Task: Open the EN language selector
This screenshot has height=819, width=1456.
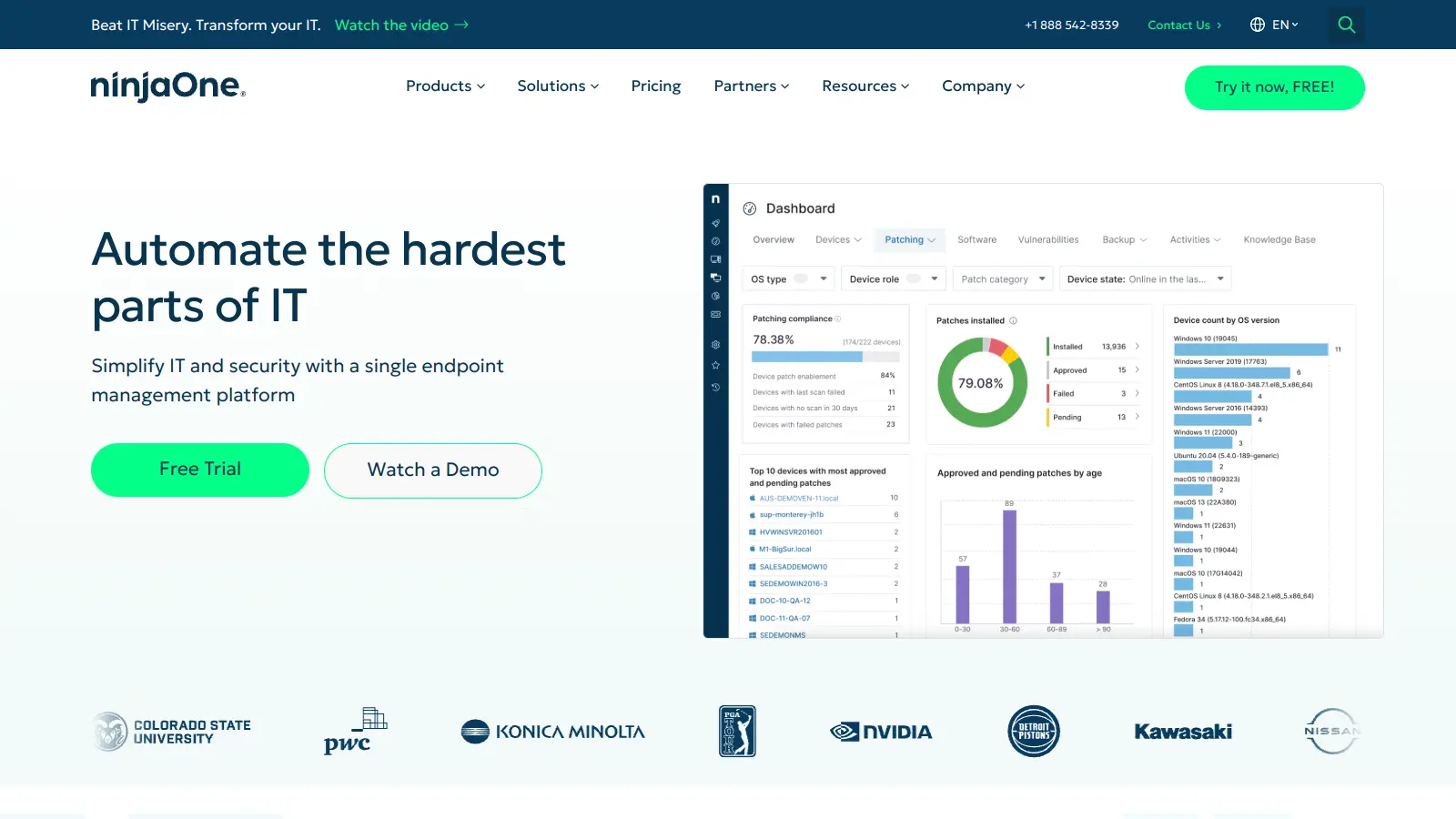Action: click(1274, 25)
